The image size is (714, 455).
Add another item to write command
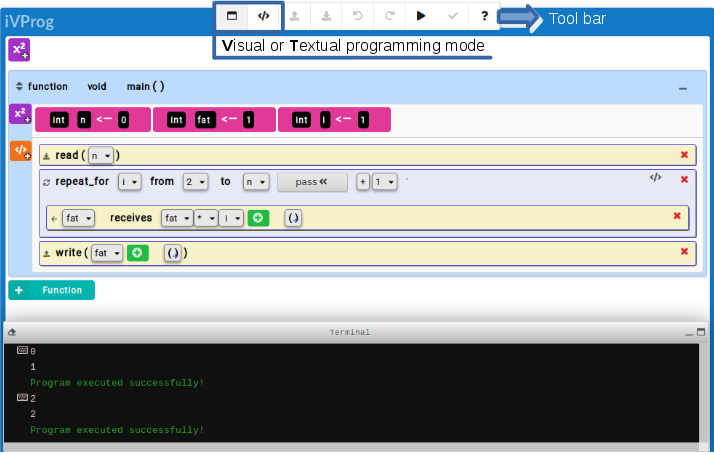click(138, 253)
